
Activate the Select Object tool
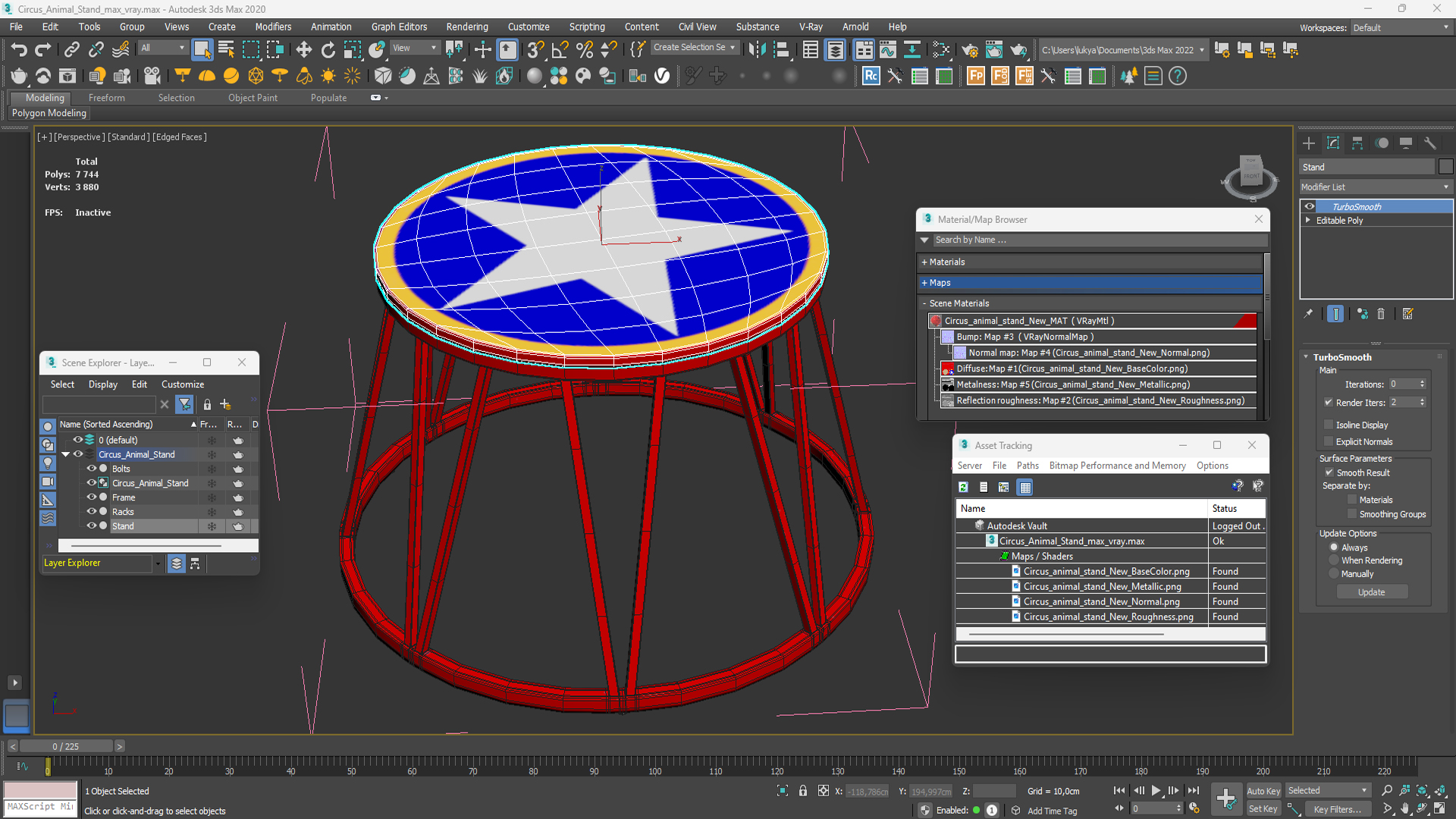click(202, 50)
